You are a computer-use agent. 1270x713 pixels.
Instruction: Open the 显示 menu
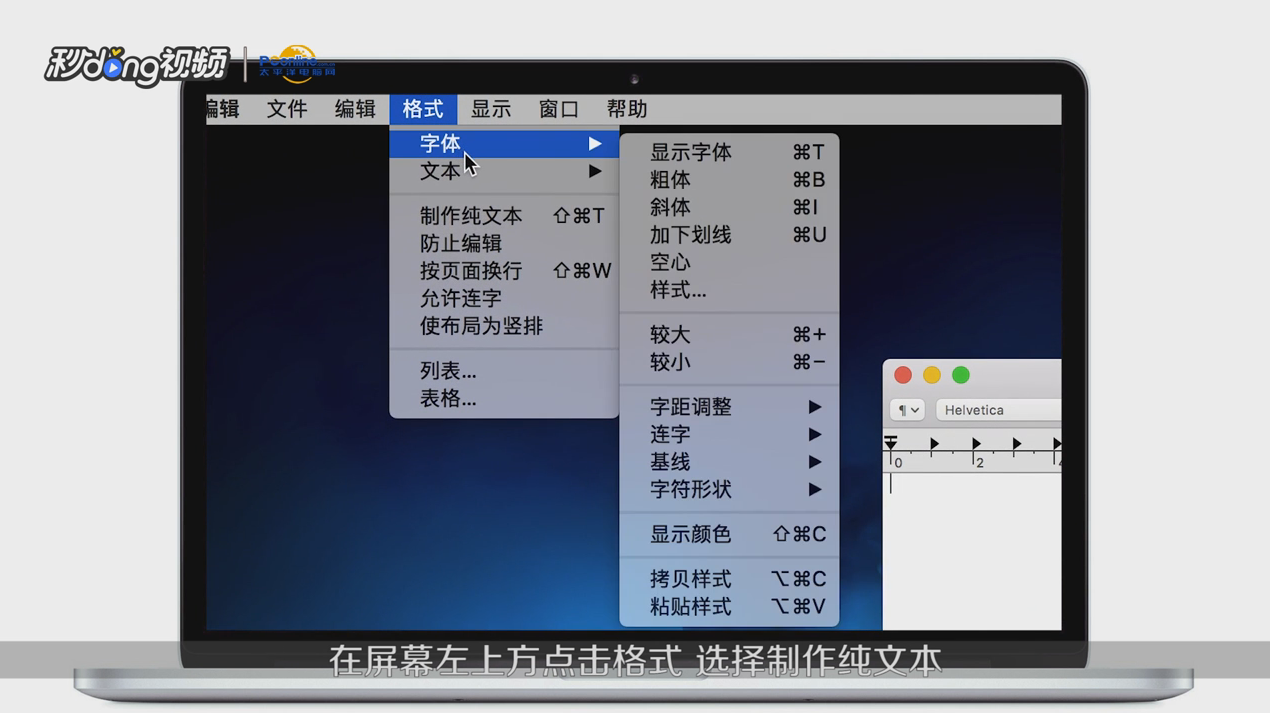point(491,109)
